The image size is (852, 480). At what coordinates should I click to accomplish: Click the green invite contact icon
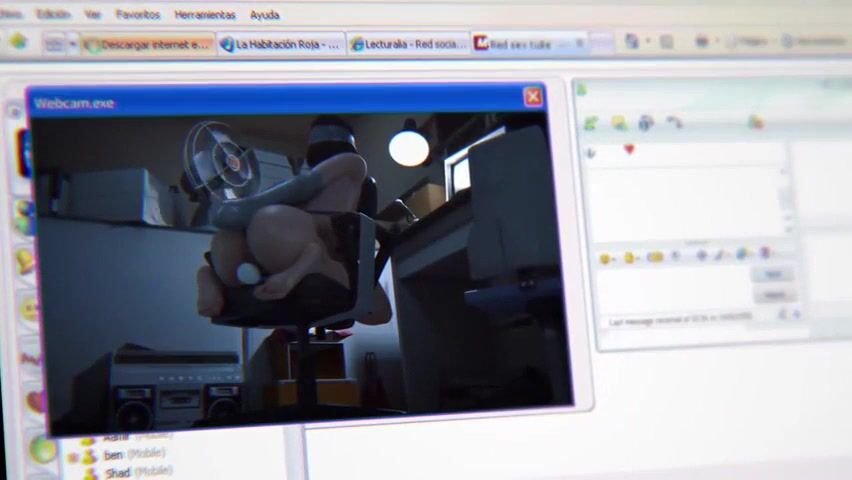click(591, 123)
